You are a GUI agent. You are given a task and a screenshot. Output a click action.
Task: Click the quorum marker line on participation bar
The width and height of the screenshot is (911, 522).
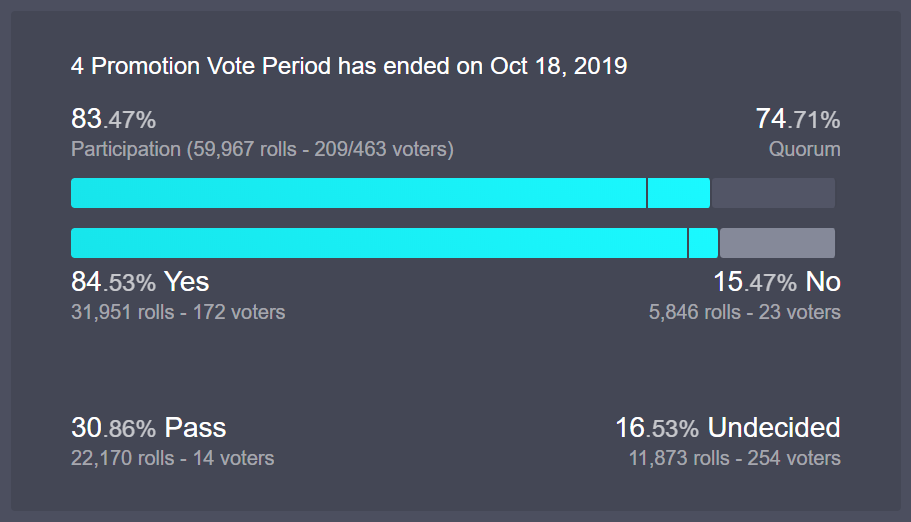tap(647, 193)
